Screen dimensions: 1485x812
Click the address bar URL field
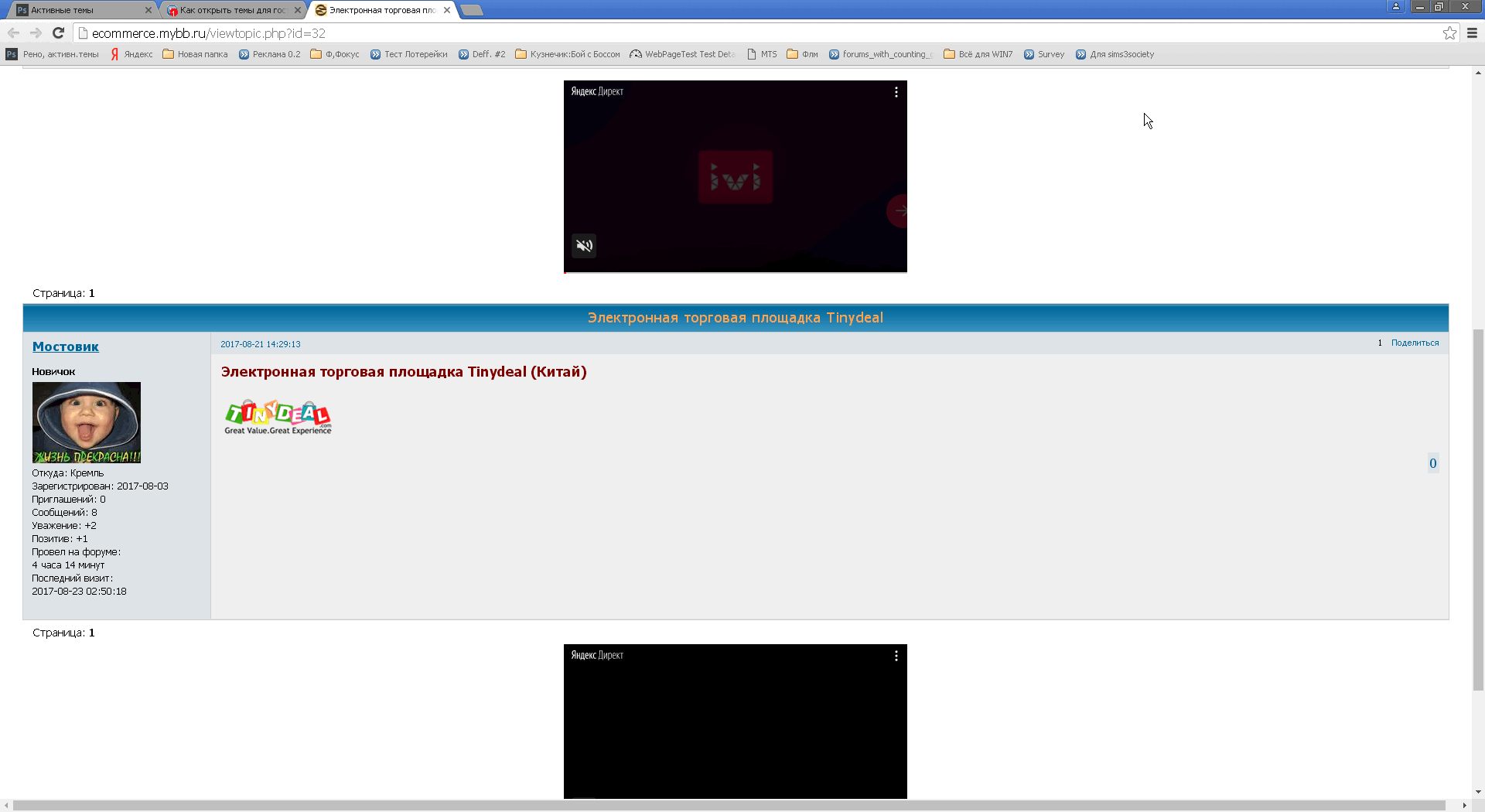point(758,33)
